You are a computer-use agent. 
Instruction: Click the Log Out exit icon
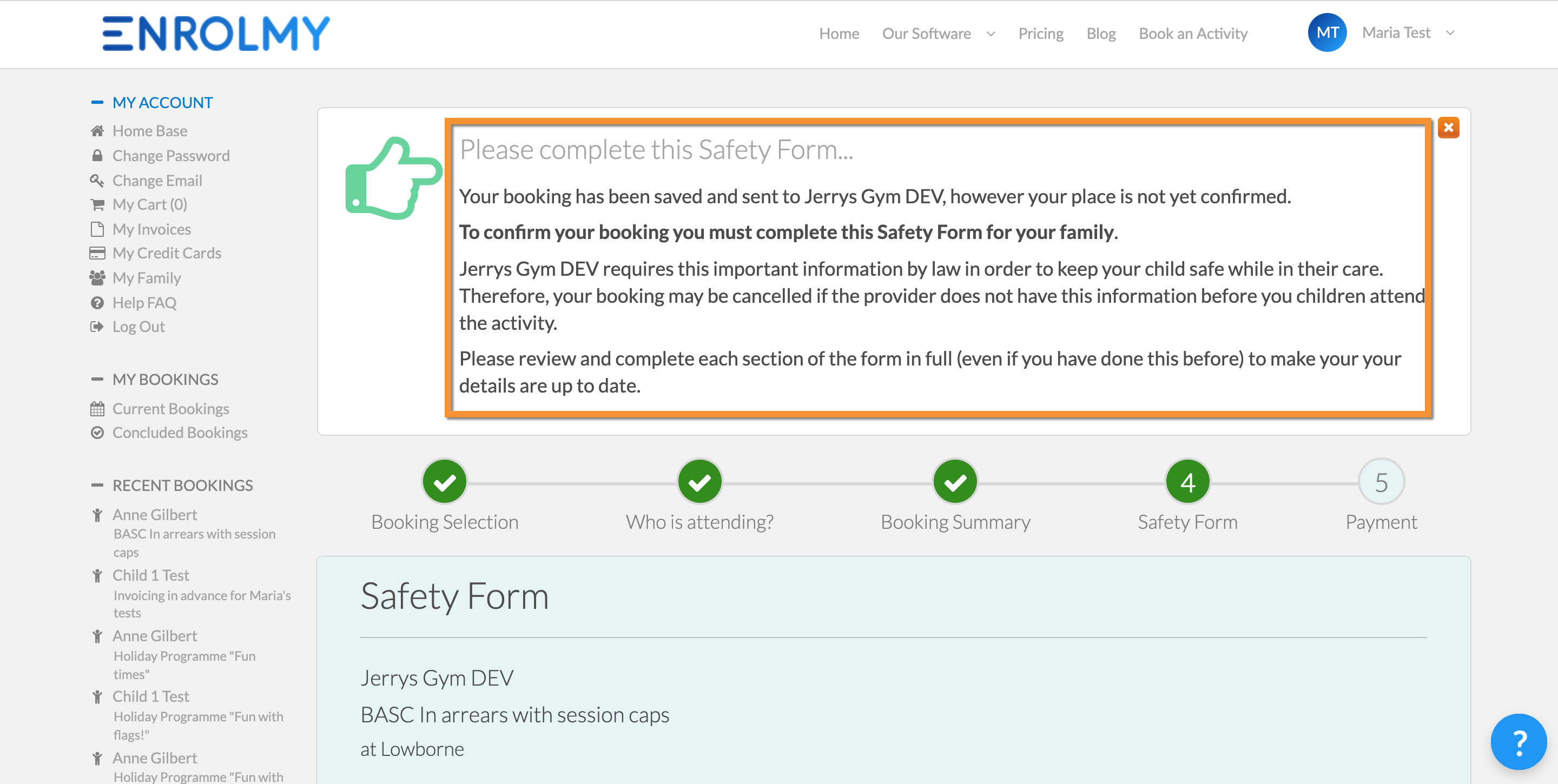click(x=97, y=327)
